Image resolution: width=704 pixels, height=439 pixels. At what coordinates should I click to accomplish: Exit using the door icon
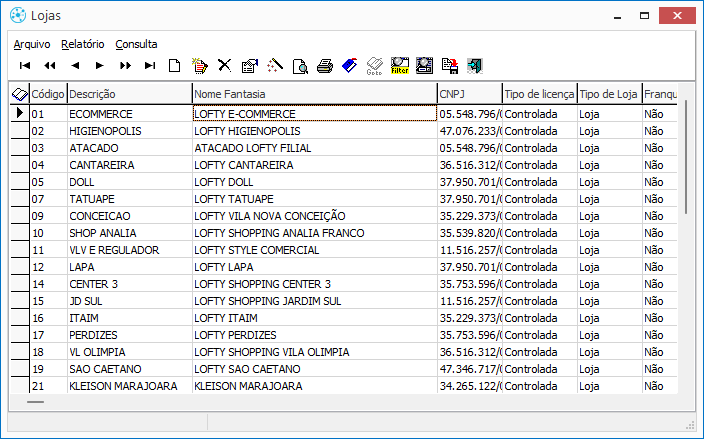(475, 66)
